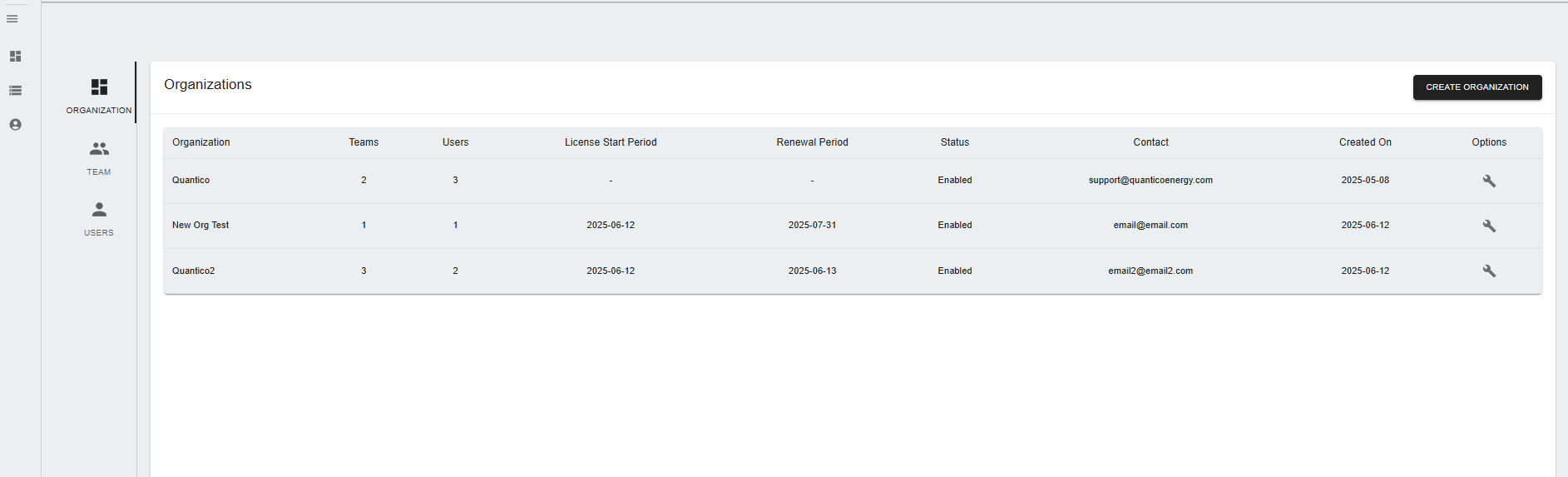The height and width of the screenshot is (477, 1568).
Task: Click teams count for Quantico2 row
Action: pos(364,271)
